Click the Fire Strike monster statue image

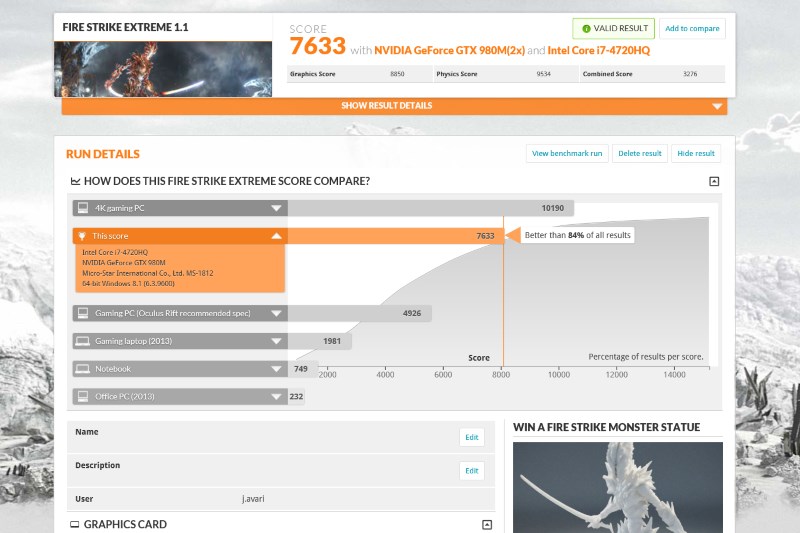coord(618,487)
